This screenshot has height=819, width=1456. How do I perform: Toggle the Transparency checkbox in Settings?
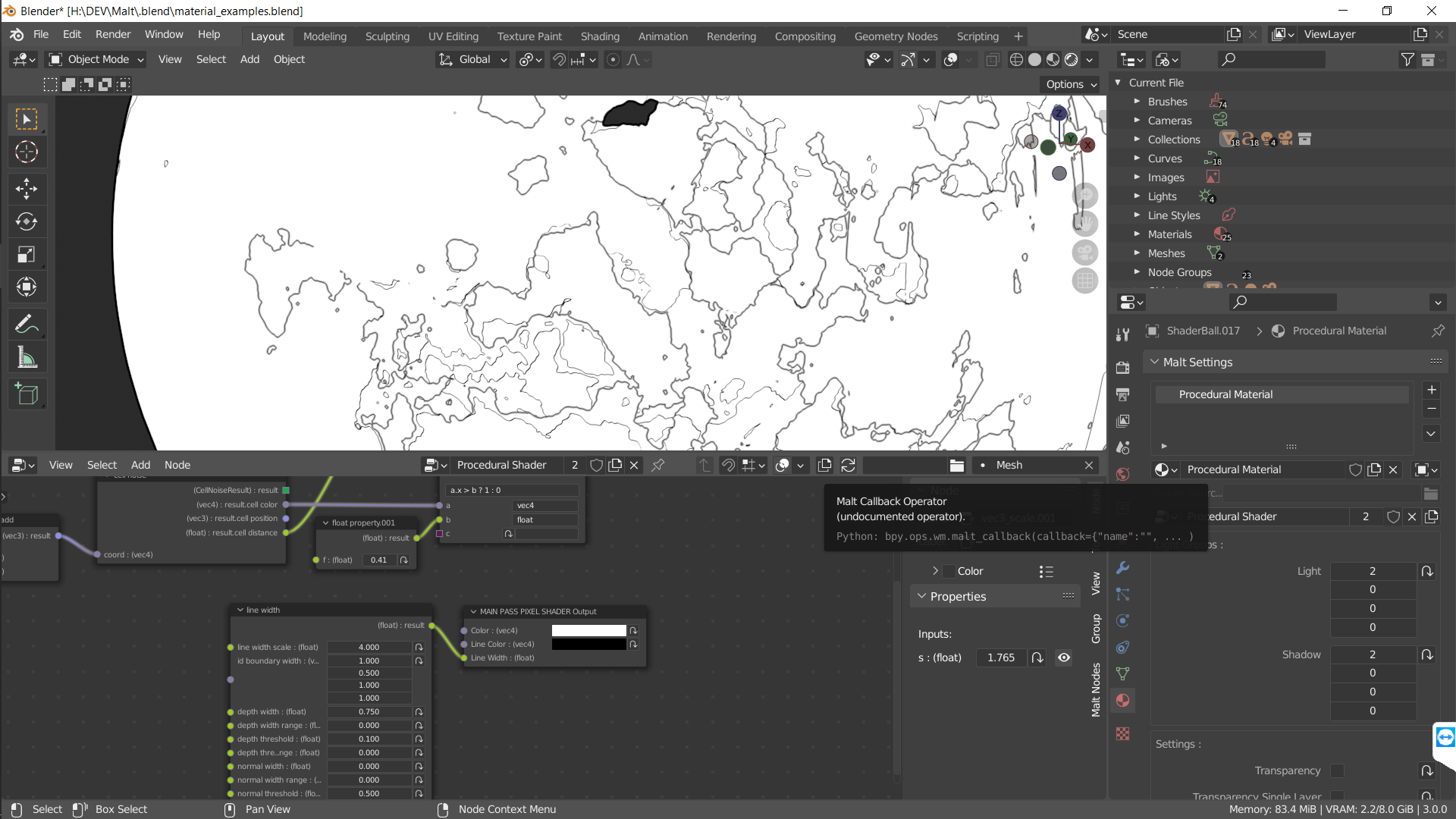pos(1336,770)
